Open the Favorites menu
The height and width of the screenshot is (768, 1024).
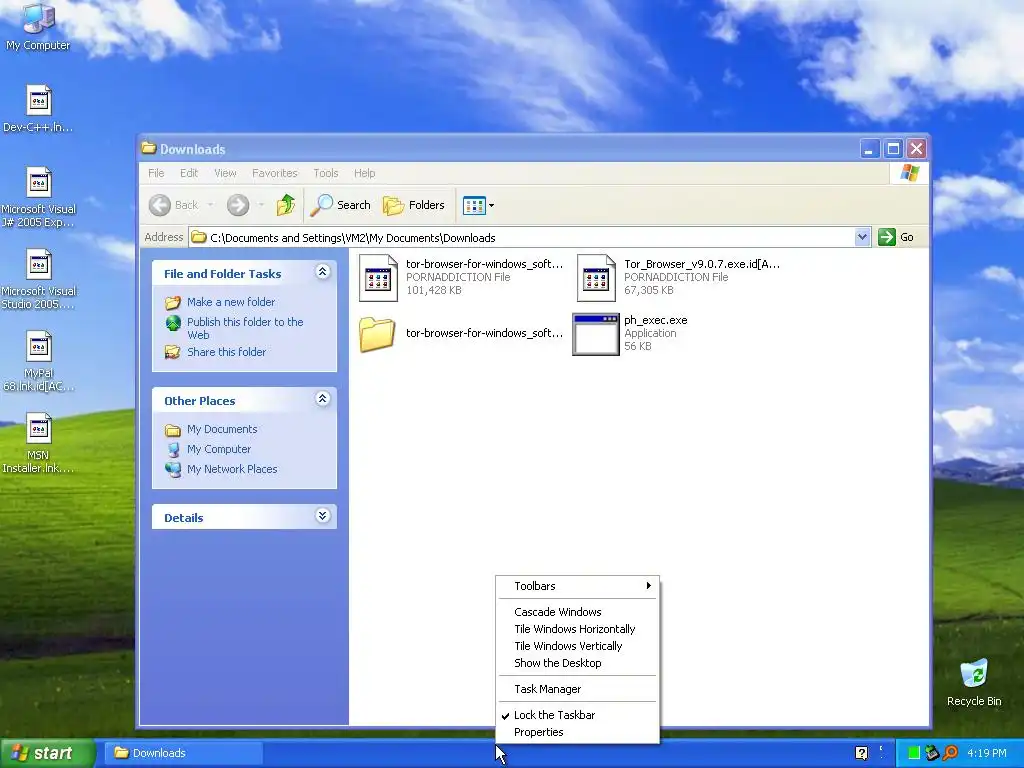click(x=275, y=173)
